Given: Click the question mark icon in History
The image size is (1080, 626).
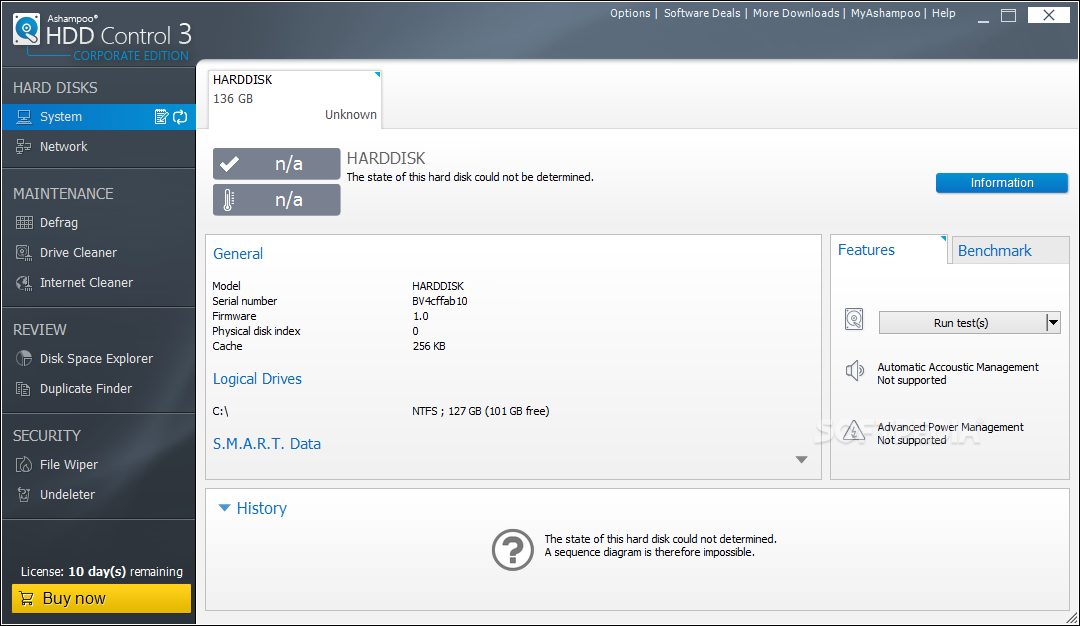Looking at the screenshot, I should pyautogui.click(x=512, y=549).
